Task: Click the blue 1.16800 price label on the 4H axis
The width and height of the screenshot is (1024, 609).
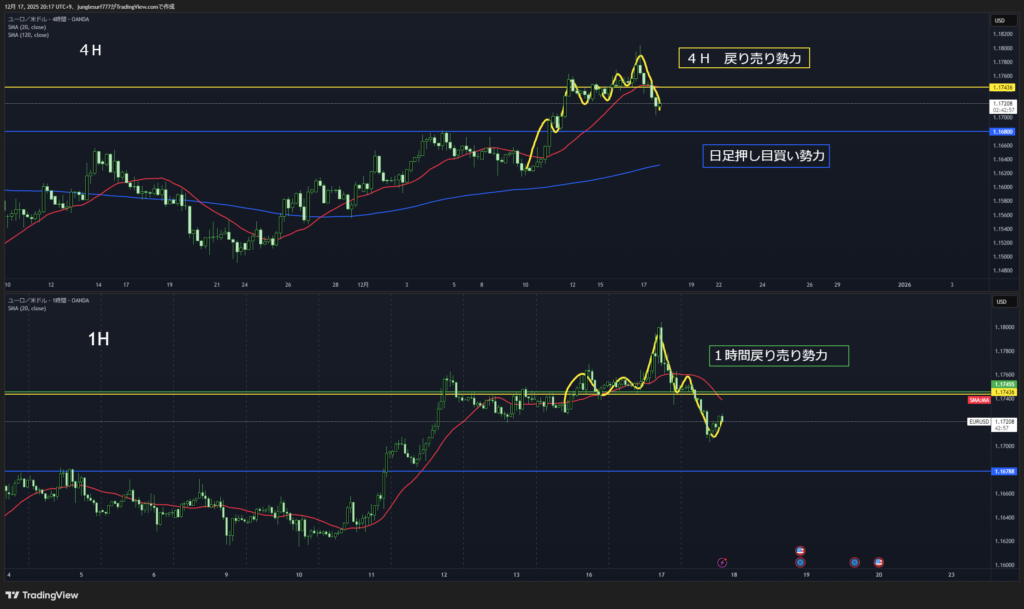Action: point(1002,131)
